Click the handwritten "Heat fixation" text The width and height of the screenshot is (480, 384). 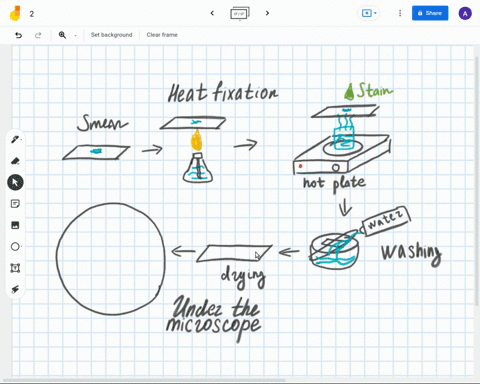223,92
